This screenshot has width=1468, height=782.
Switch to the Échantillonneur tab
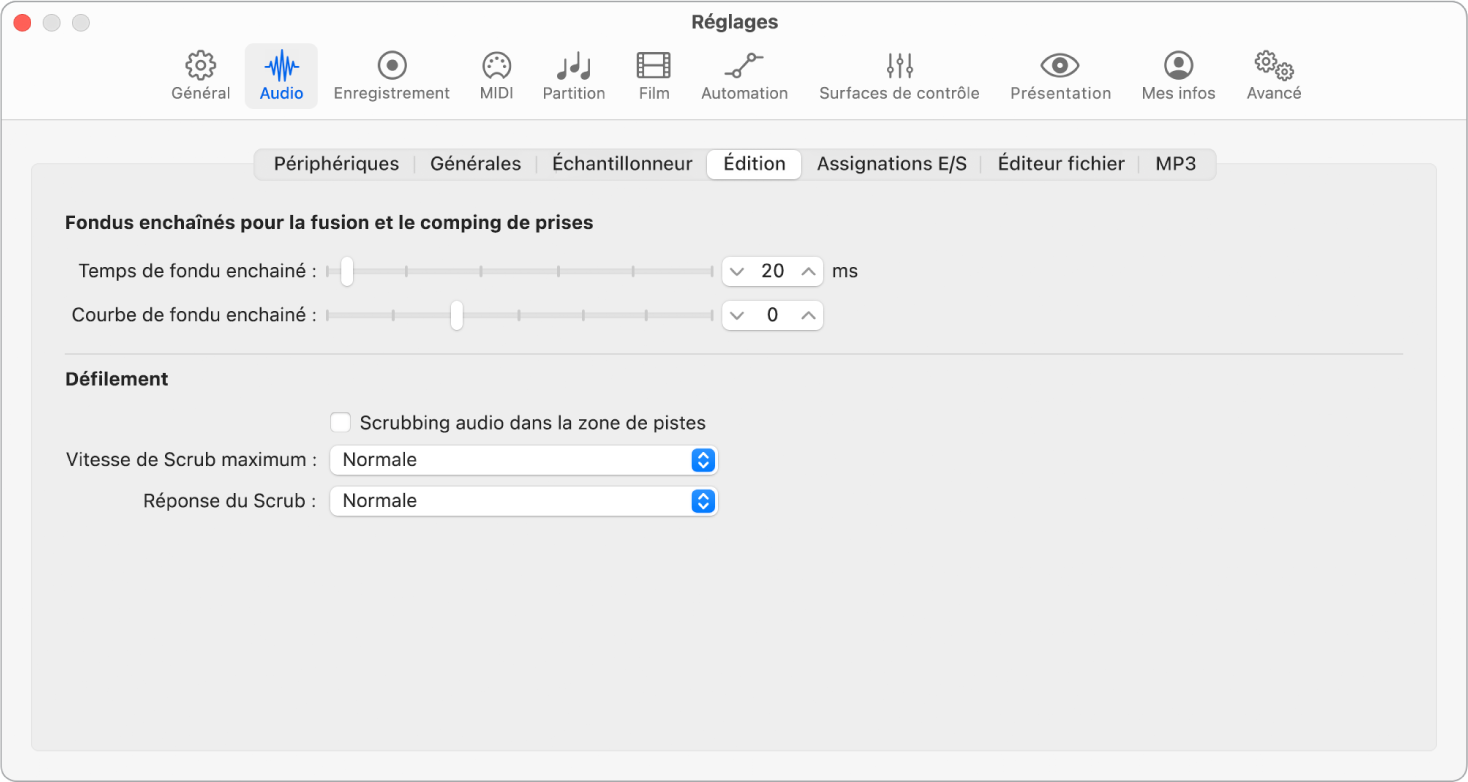pos(622,164)
